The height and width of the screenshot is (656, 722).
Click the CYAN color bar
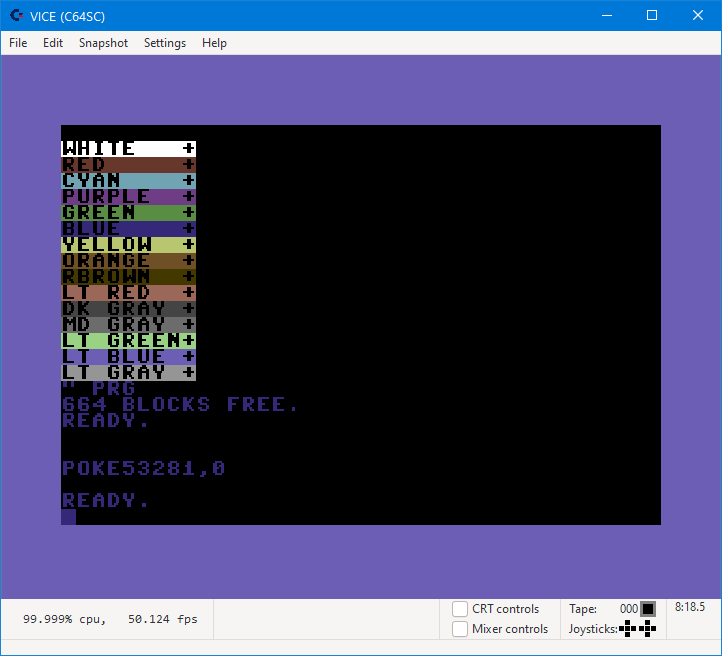(128, 180)
